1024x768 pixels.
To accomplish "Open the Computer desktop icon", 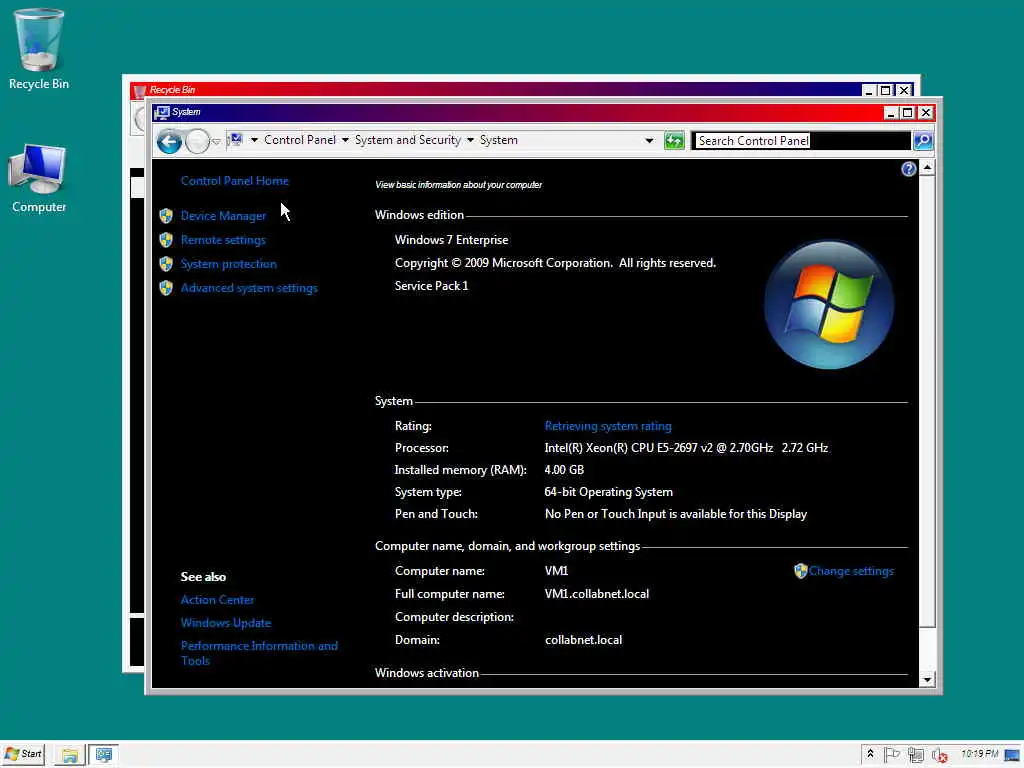I will pos(39,178).
